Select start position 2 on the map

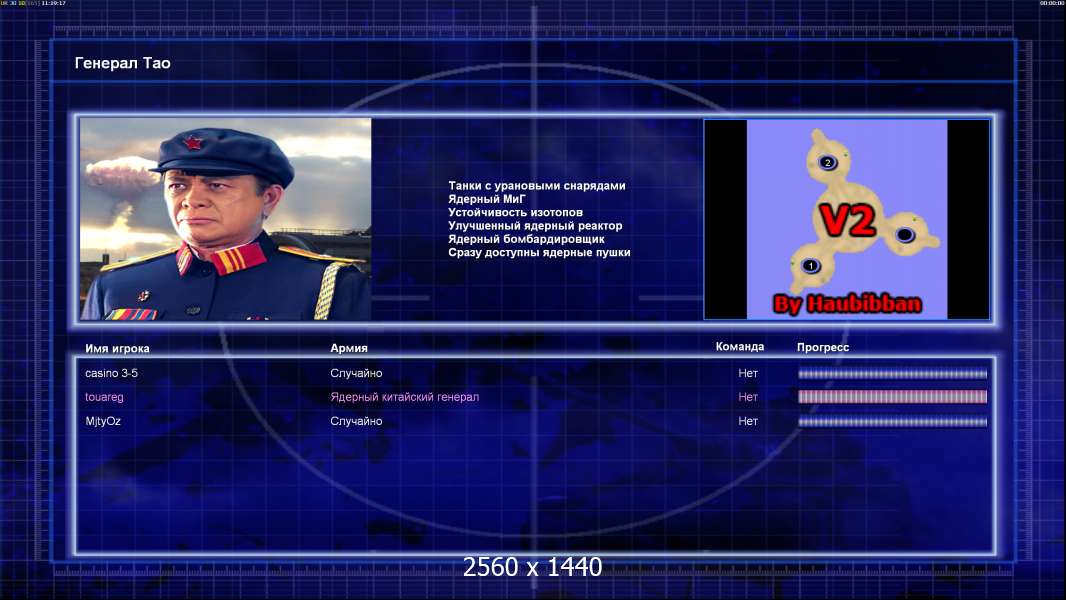pos(827,162)
